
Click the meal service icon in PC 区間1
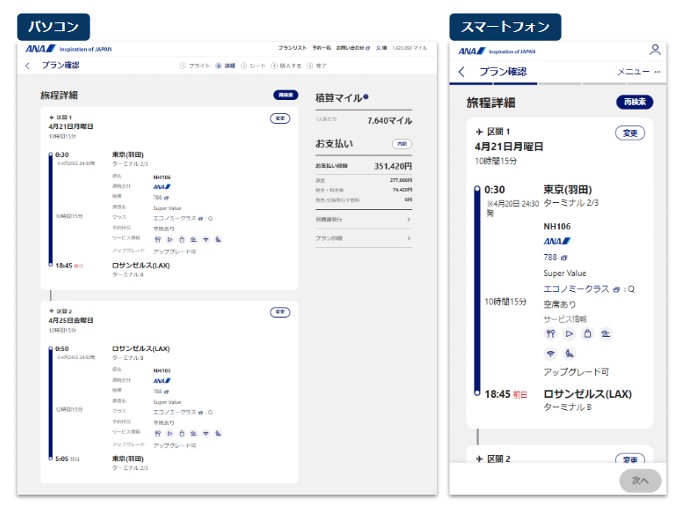pyautogui.click(x=158, y=240)
